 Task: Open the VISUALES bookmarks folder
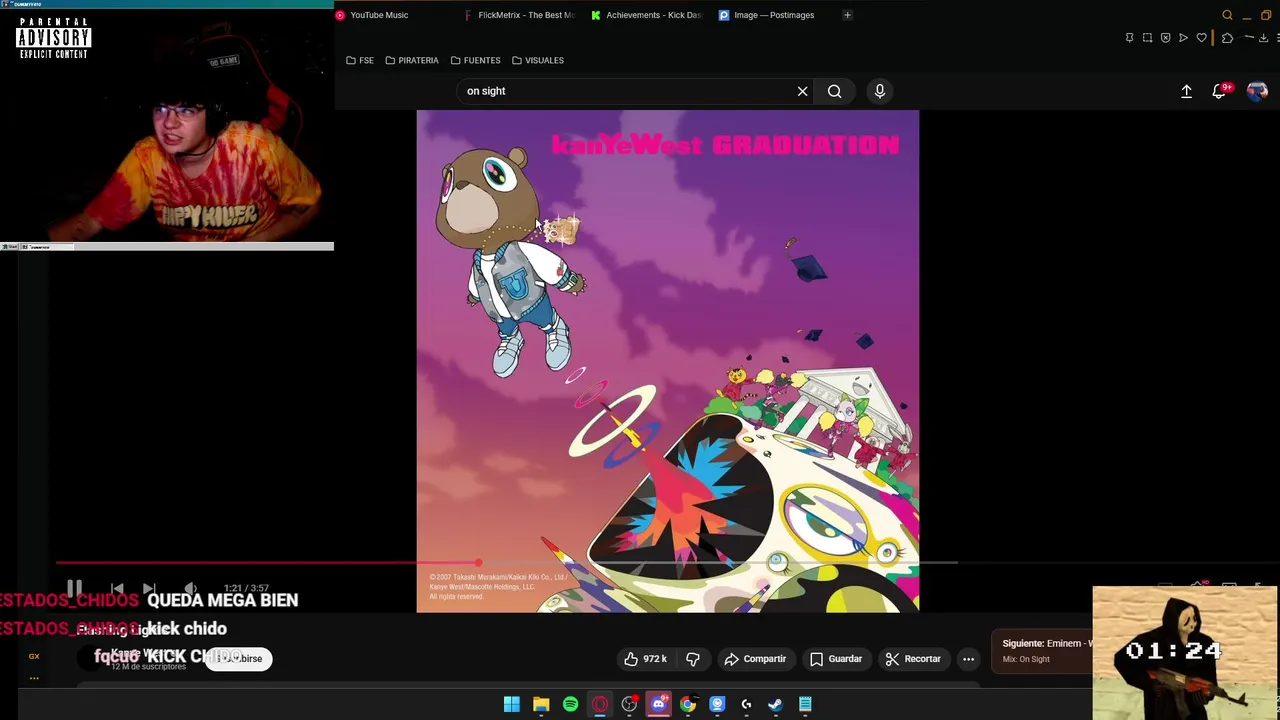[x=538, y=60]
